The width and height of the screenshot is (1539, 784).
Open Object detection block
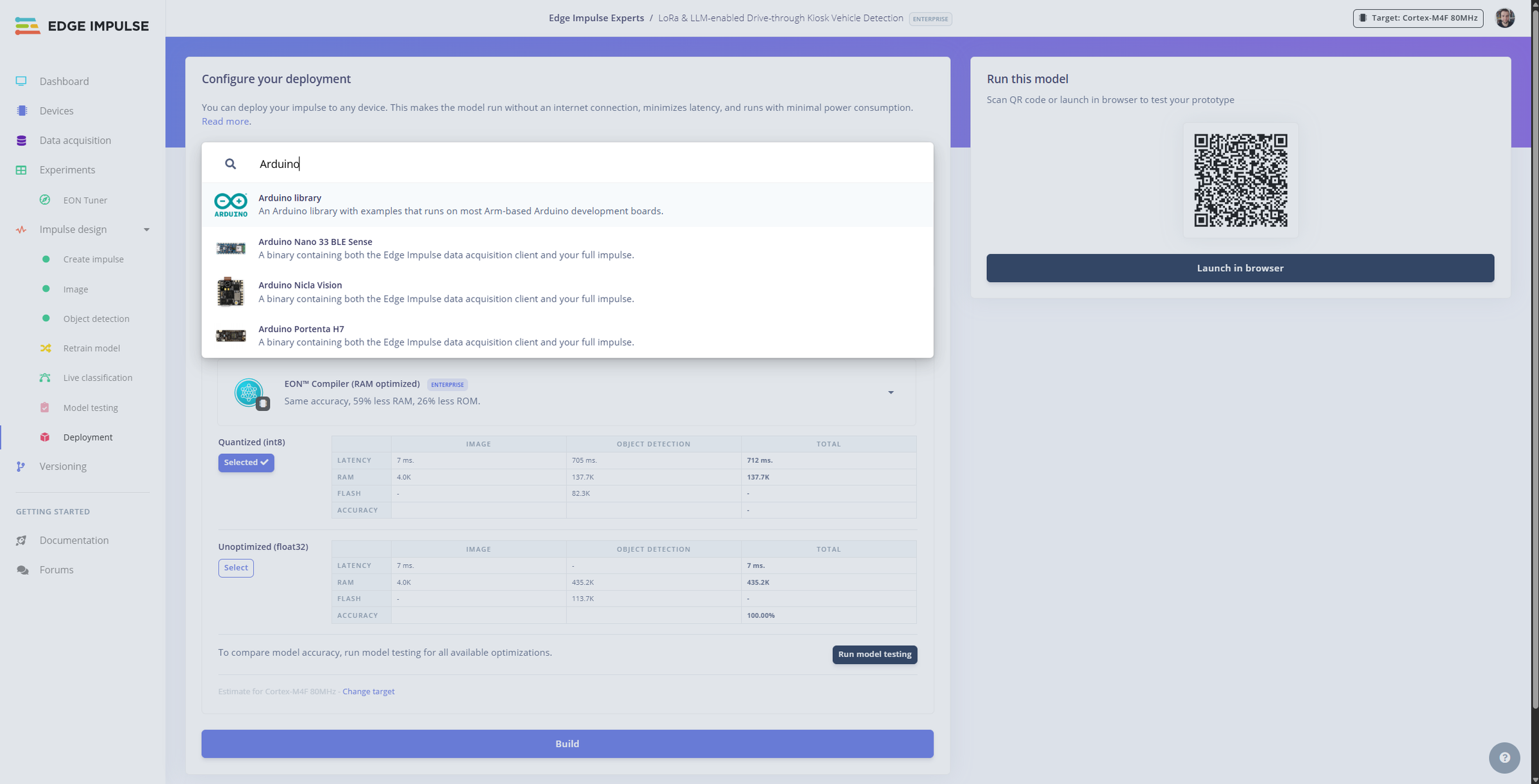point(96,319)
